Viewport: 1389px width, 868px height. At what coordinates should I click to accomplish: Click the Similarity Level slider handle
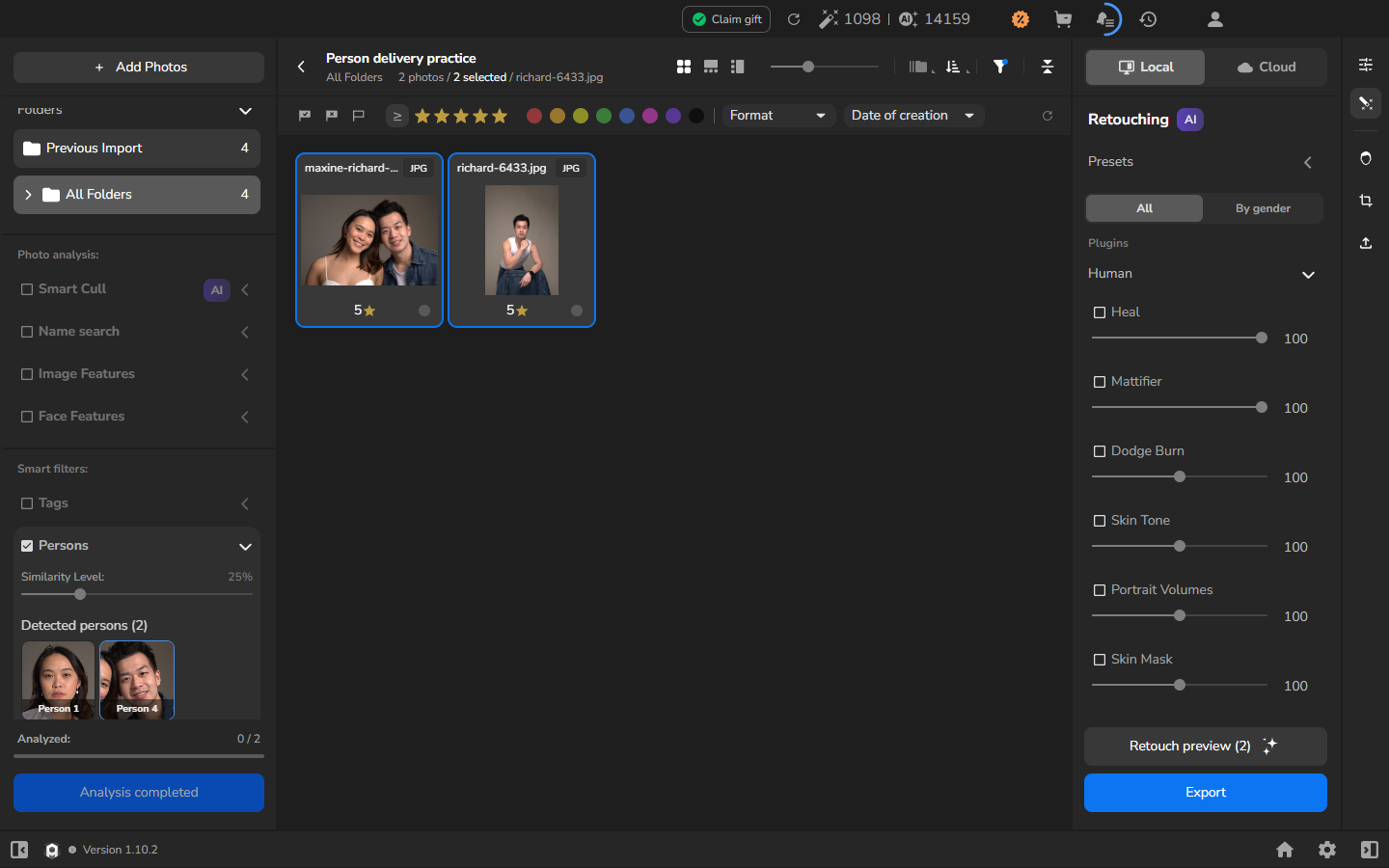click(x=80, y=594)
